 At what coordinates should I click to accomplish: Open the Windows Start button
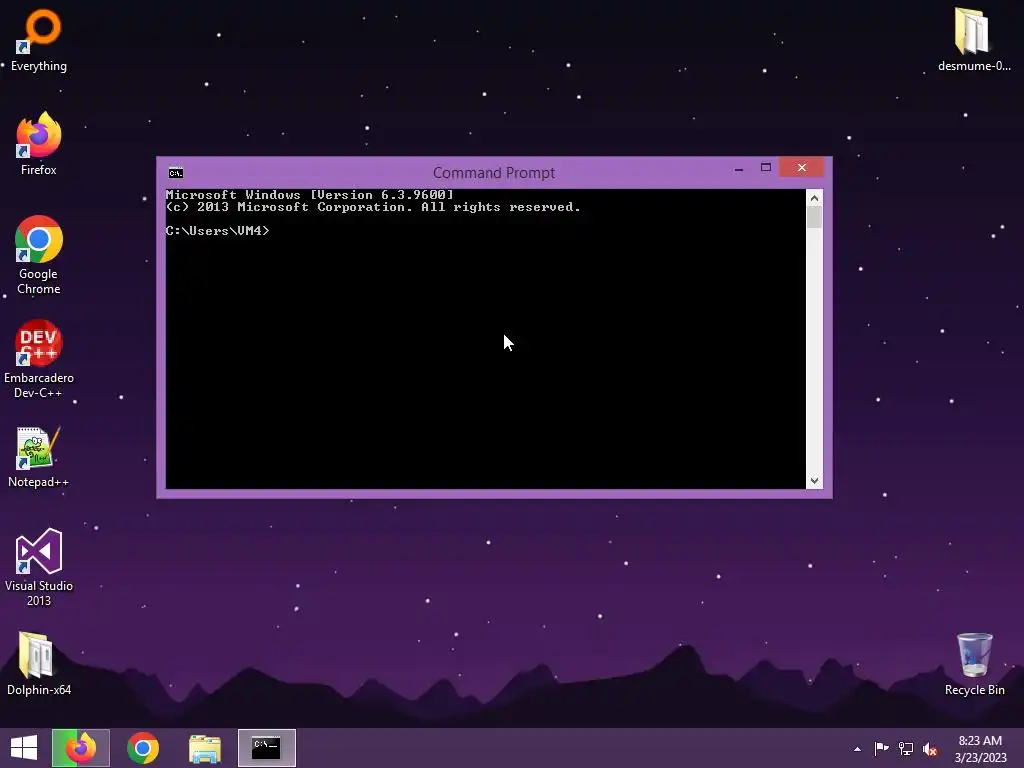tap(24, 748)
